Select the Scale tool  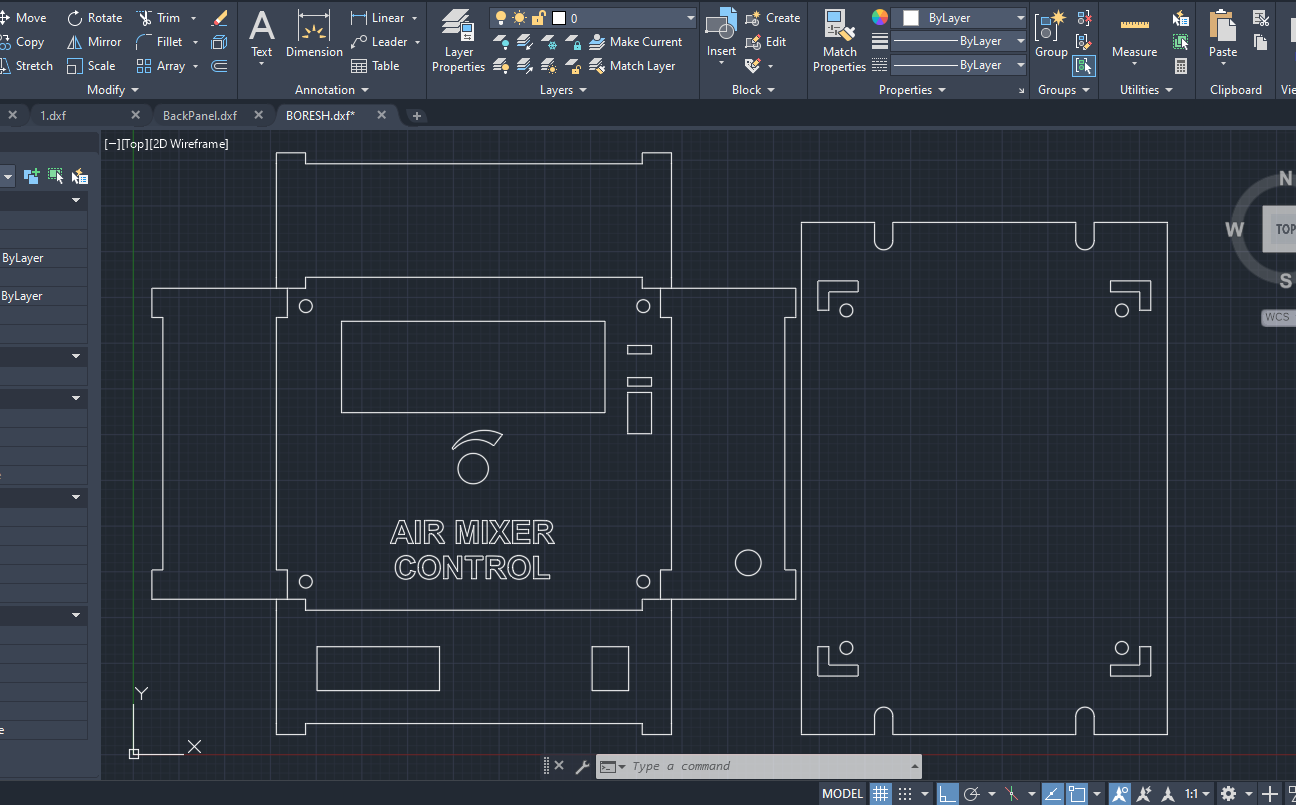pos(91,66)
